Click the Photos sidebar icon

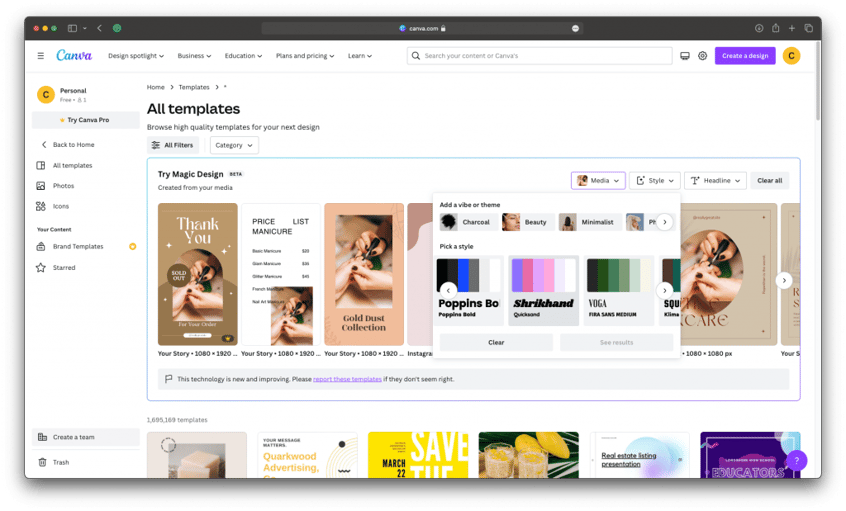(40, 186)
